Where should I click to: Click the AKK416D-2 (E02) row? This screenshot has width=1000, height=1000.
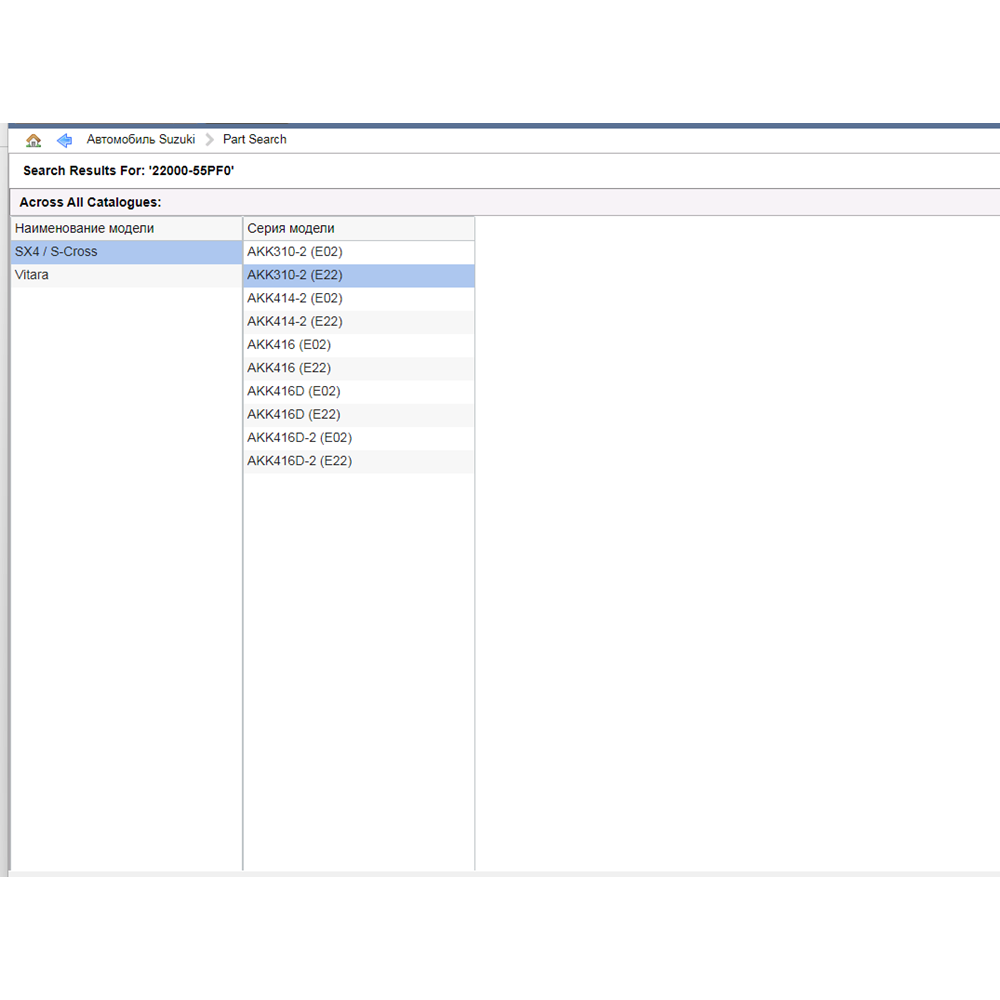pyautogui.click(x=359, y=438)
